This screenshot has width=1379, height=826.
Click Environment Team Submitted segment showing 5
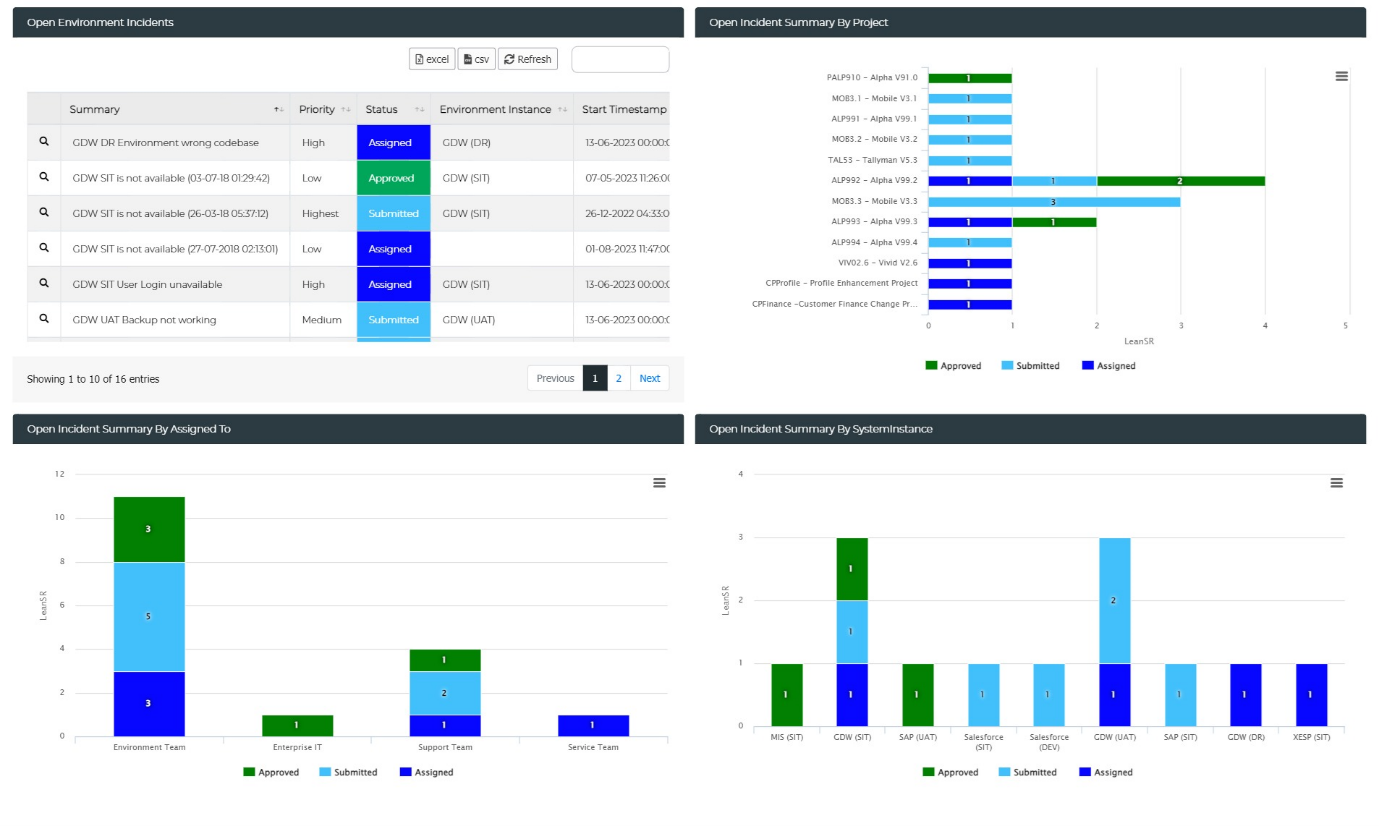point(149,617)
